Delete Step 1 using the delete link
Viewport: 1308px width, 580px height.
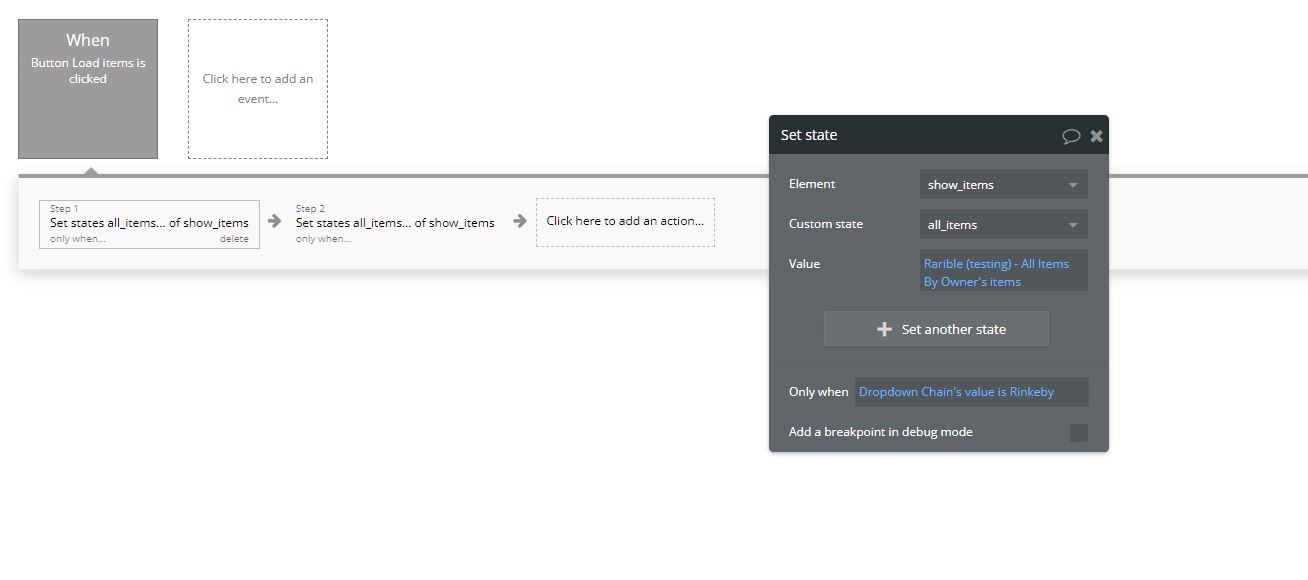pyautogui.click(x=234, y=239)
